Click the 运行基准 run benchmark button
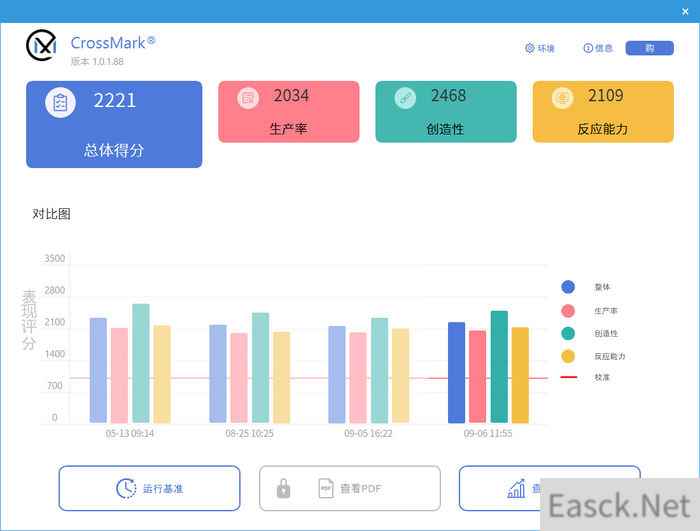 (150, 488)
